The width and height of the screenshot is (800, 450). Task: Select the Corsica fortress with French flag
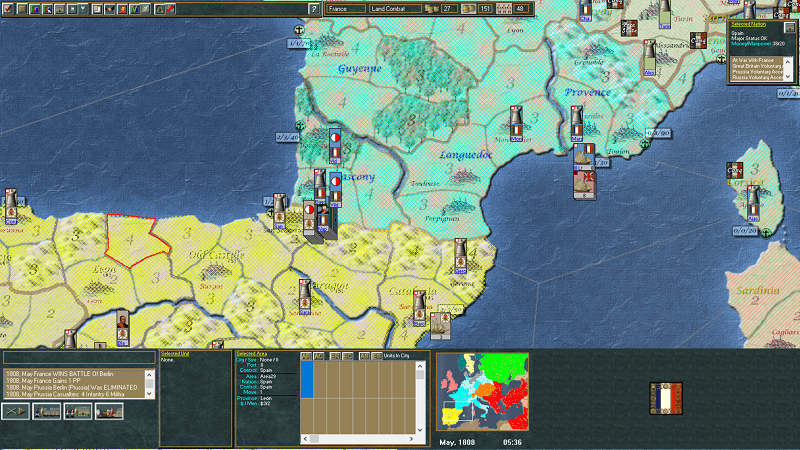pos(753,203)
